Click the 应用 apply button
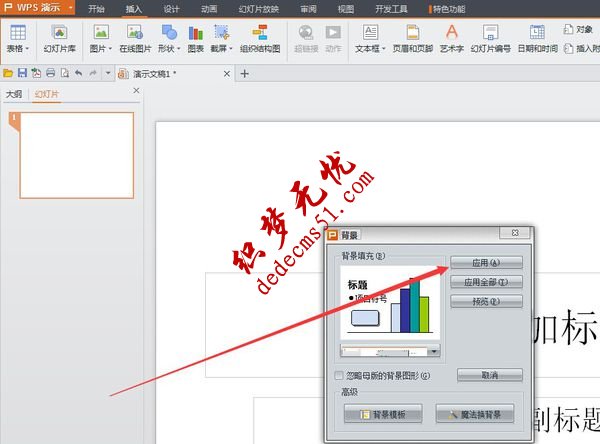 (486, 263)
